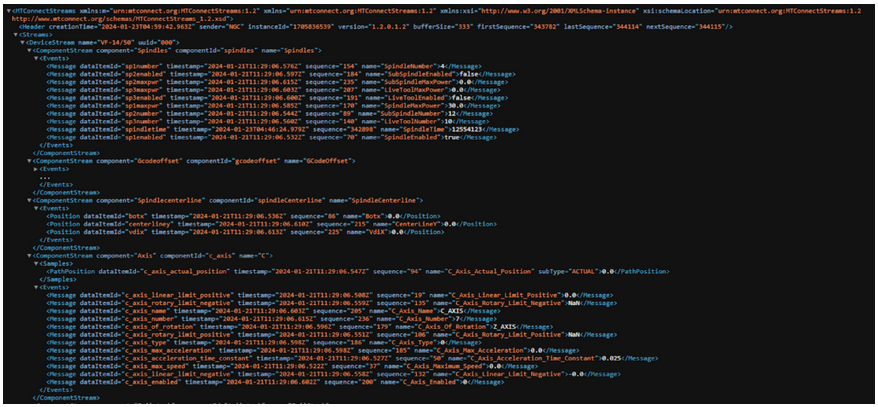Select the sp1enabled SpindleEnabled row

272,137
